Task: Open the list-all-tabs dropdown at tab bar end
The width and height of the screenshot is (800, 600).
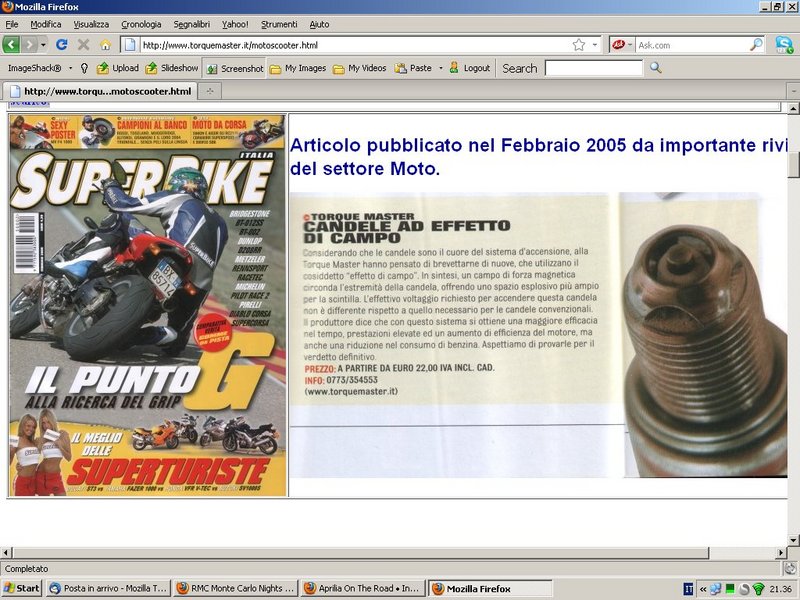Action: [794, 91]
